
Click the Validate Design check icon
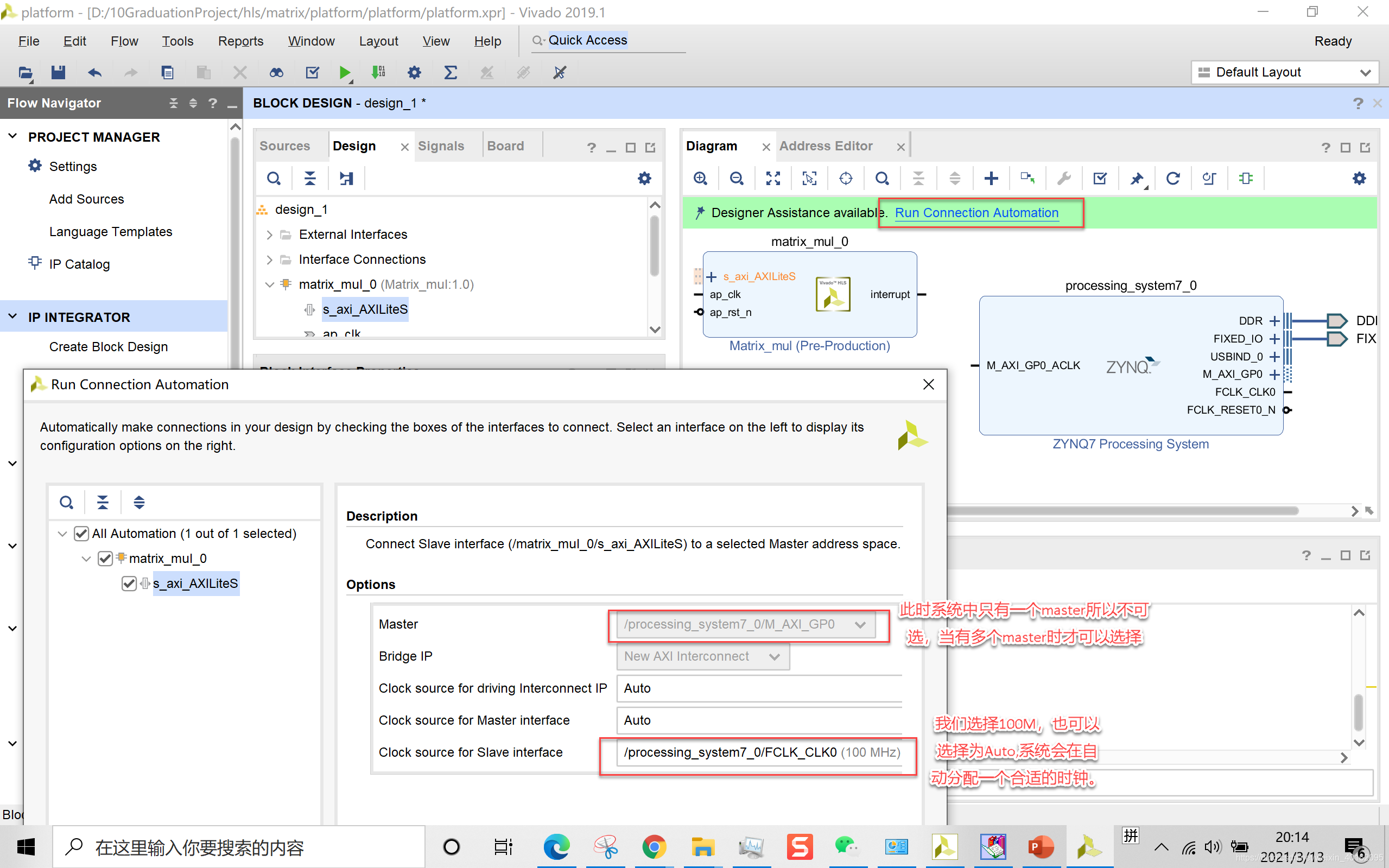pyautogui.click(x=1100, y=179)
